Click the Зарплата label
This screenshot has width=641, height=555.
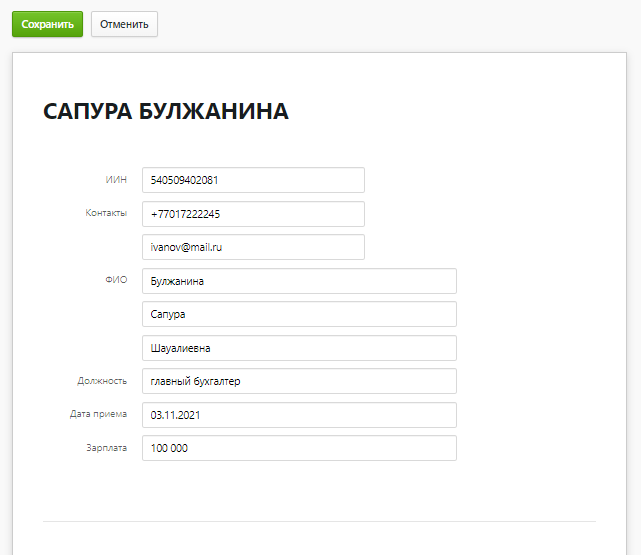[106, 448]
